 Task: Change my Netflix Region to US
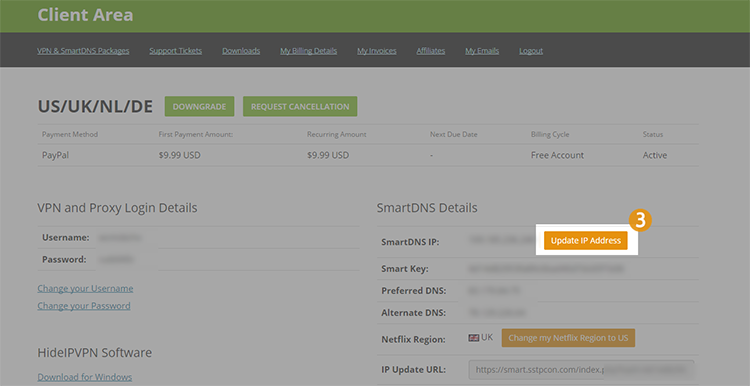[568, 338]
